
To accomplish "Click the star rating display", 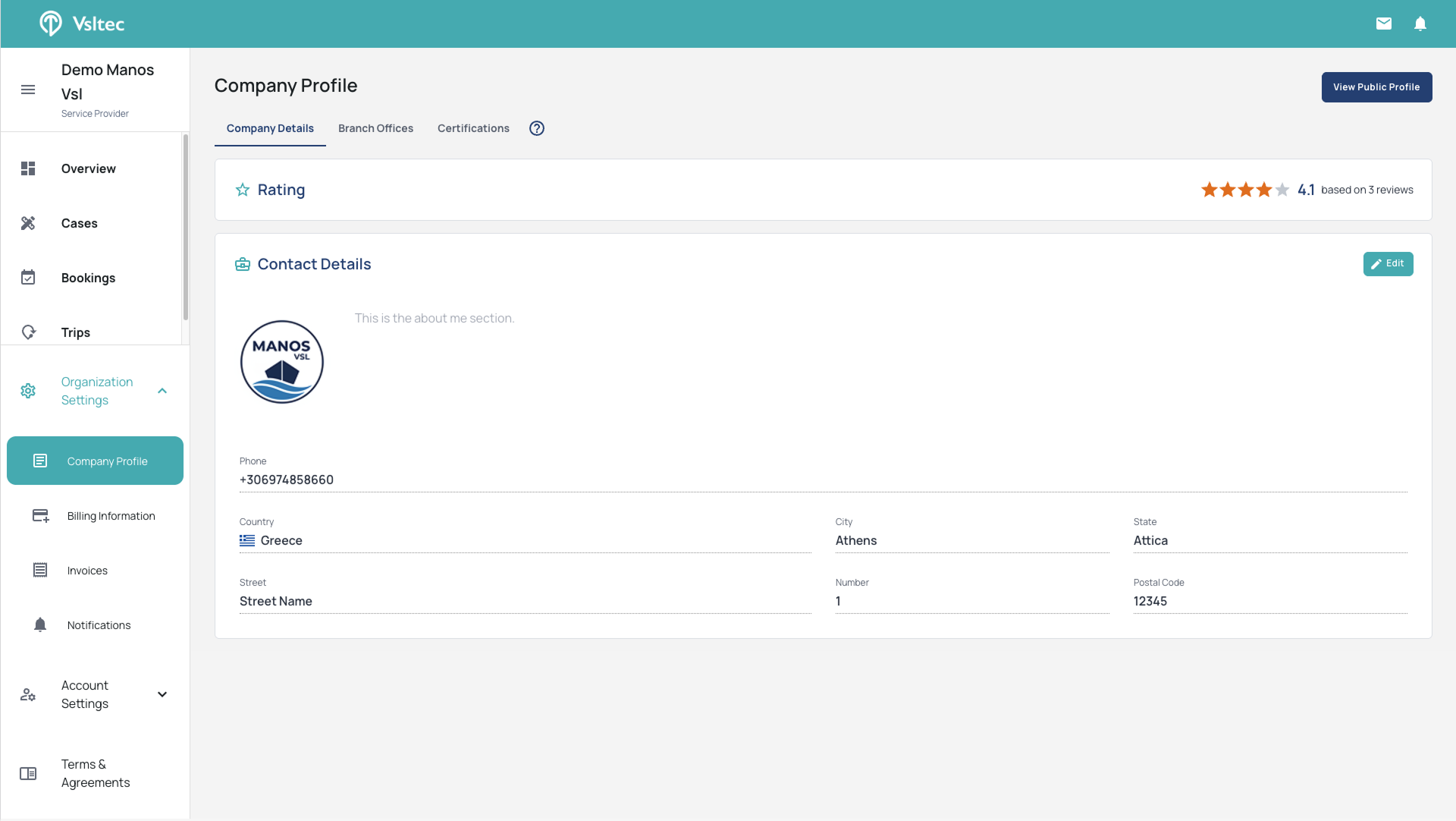I will pos(1244,190).
